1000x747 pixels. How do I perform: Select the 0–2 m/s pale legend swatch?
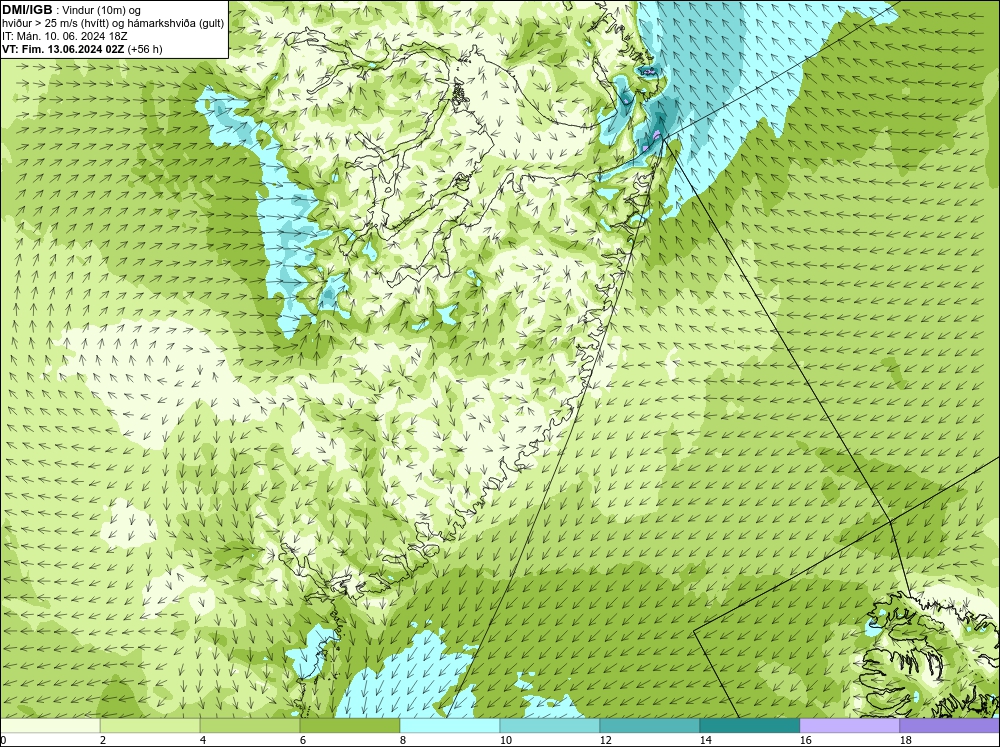pos(50,726)
